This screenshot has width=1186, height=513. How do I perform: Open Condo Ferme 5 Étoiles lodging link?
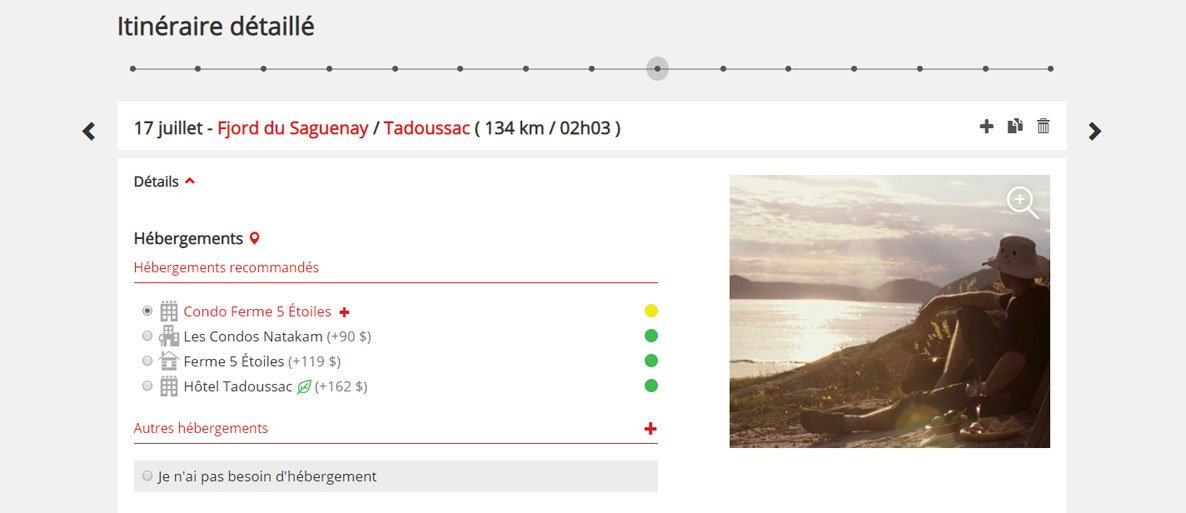coord(257,312)
